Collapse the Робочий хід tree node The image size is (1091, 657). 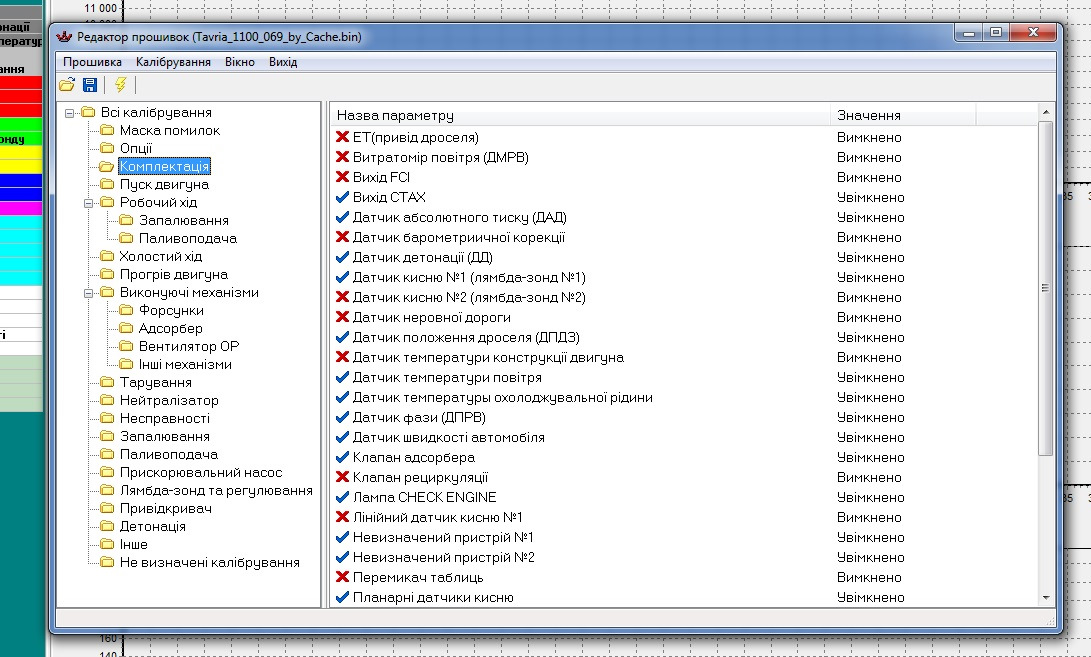88,203
